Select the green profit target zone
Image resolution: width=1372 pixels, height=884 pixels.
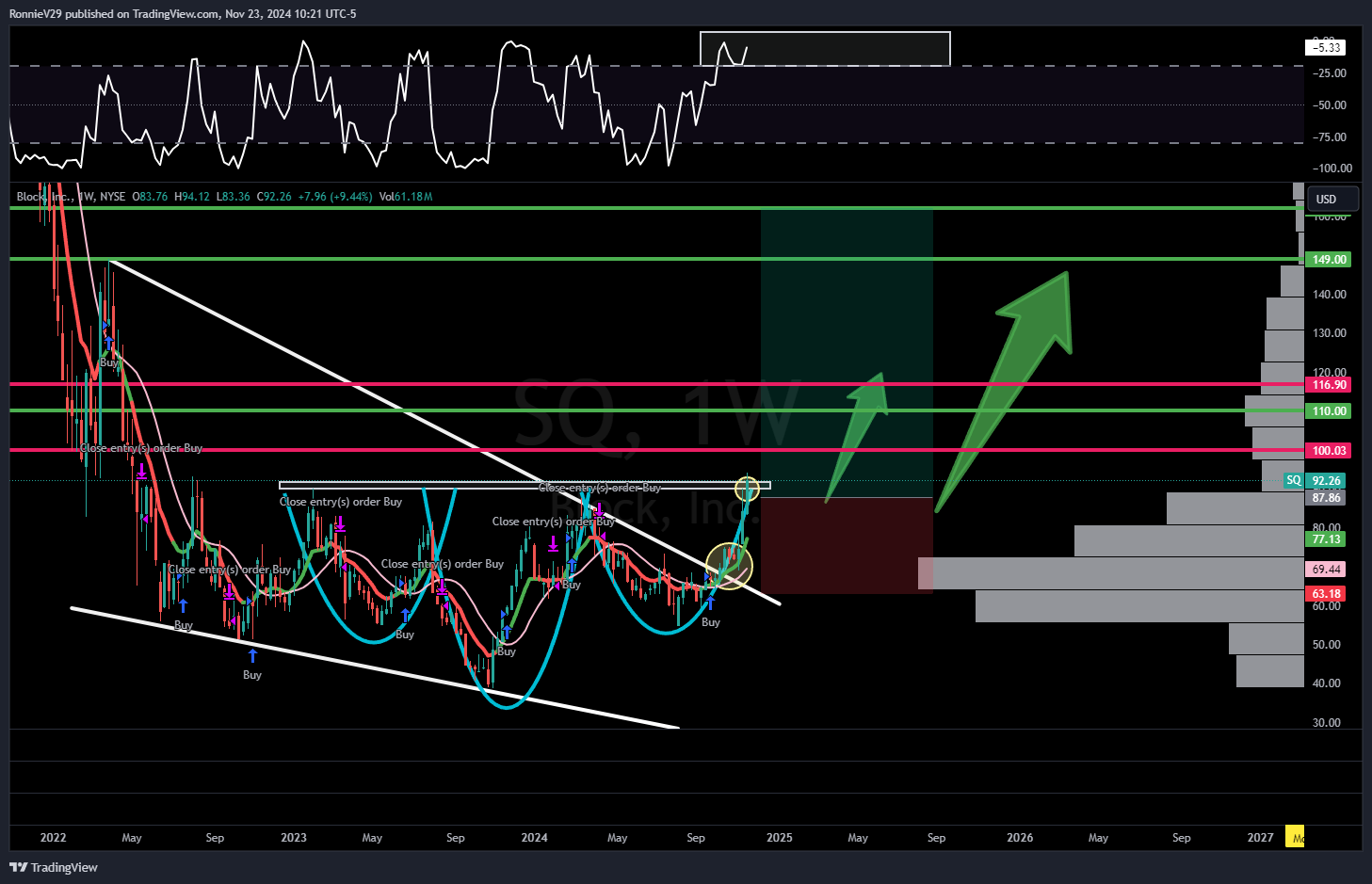847,353
